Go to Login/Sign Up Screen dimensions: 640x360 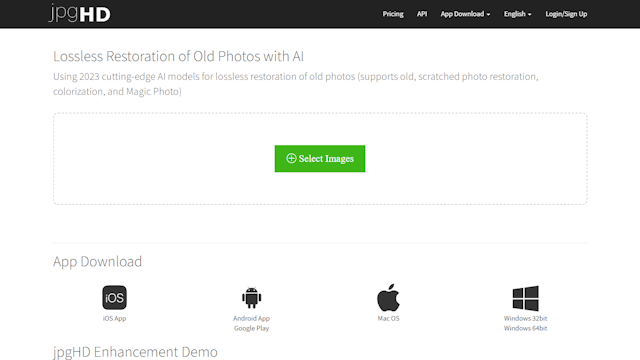coord(566,14)
